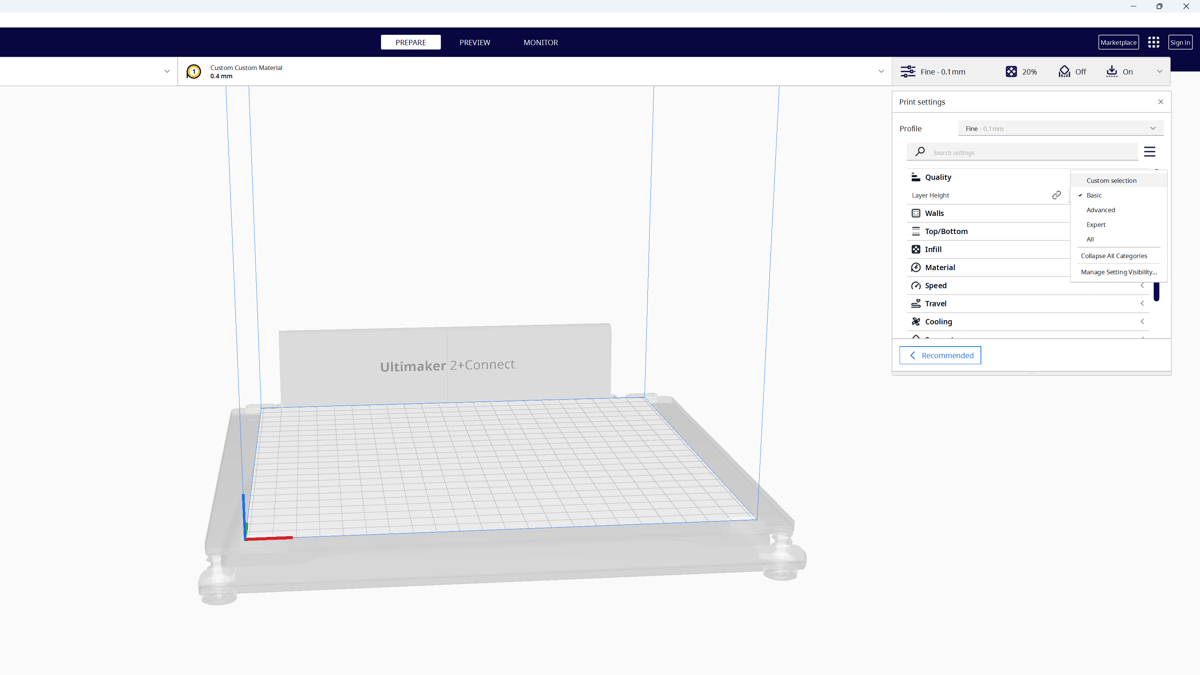Select the Walls category row
The height and width of the screenshot is (675, 1200).
point(988,213)
